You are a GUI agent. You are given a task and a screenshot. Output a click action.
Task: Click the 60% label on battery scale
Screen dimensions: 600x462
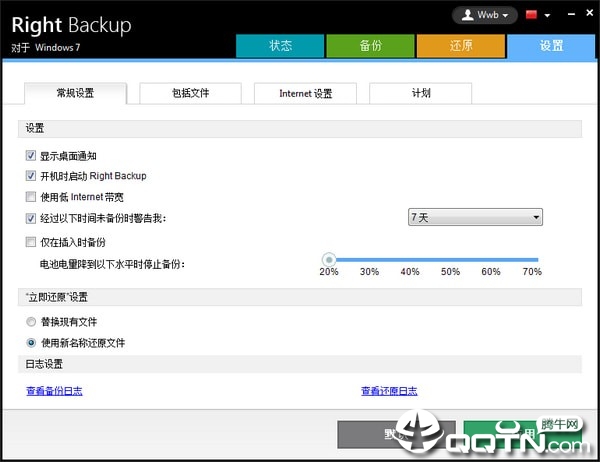491,272
